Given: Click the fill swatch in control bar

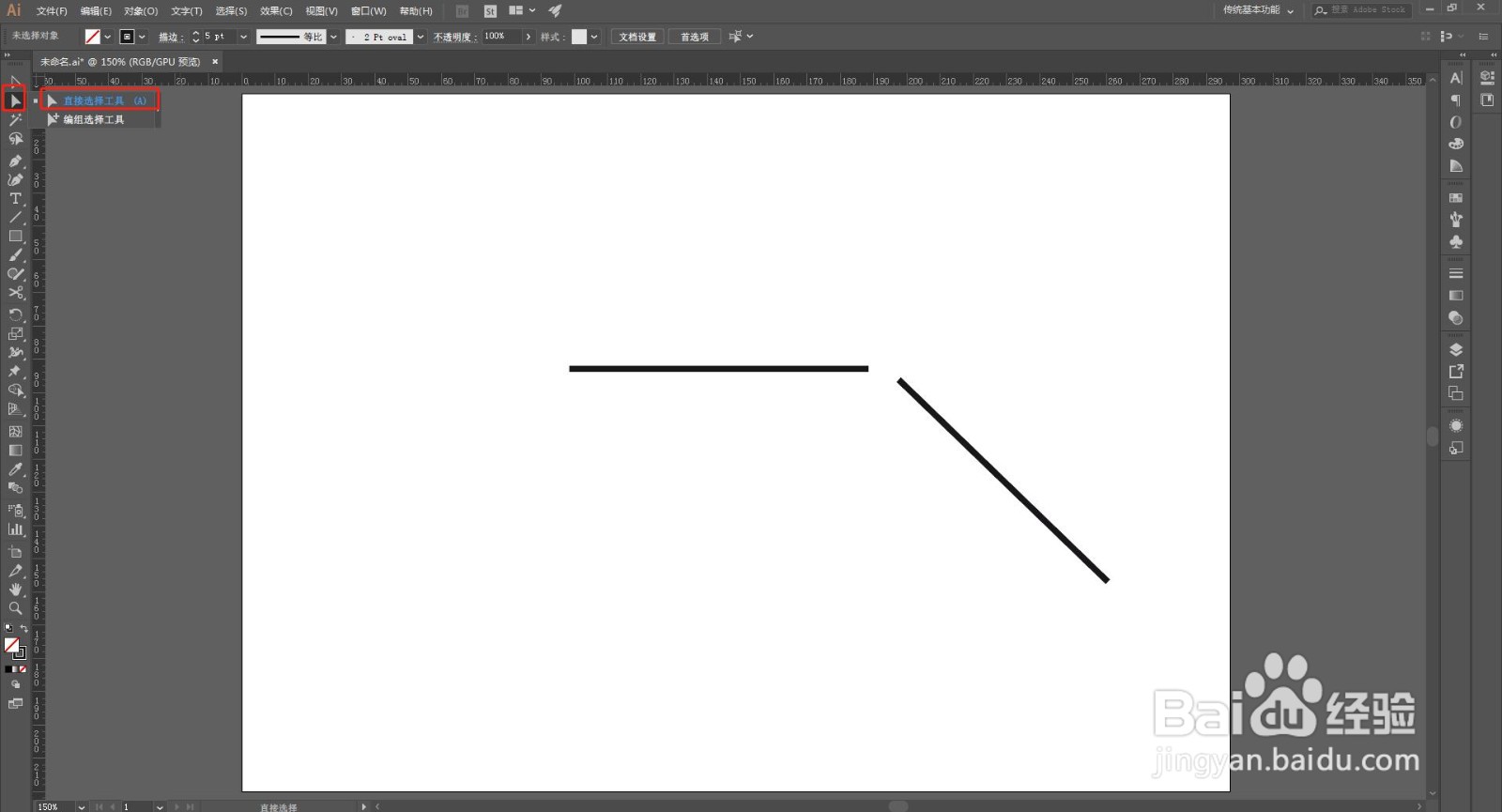Looking at the screenshot, I should tap(92, 37).
